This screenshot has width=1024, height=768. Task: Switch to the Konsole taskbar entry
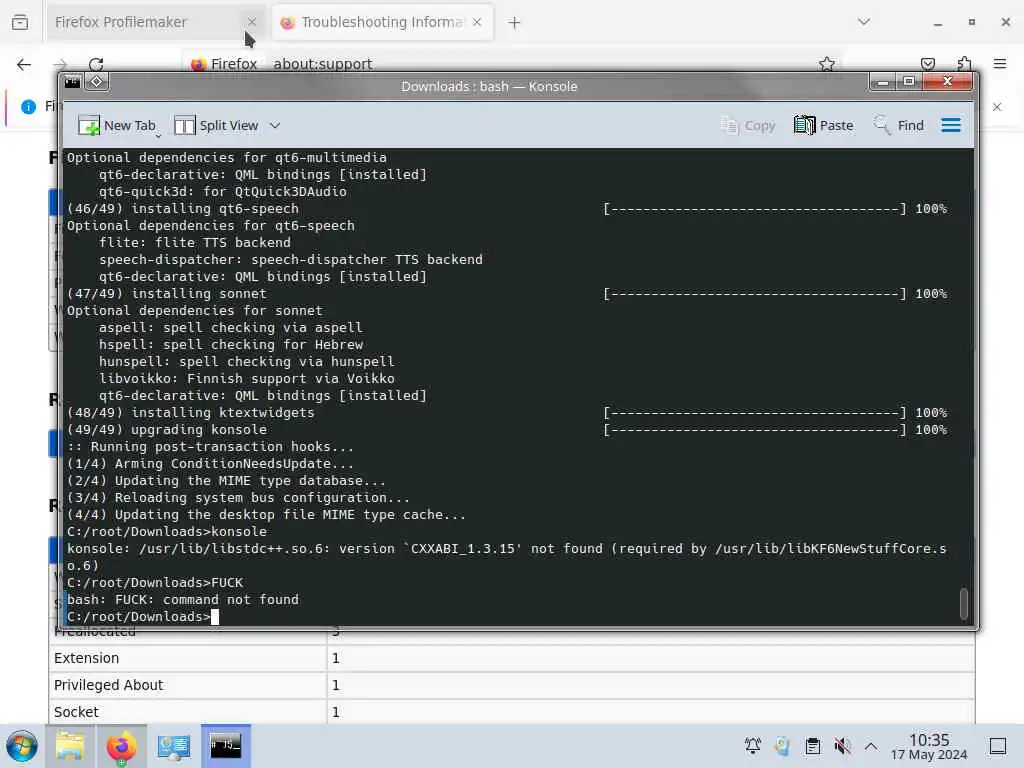pos(225,746)
